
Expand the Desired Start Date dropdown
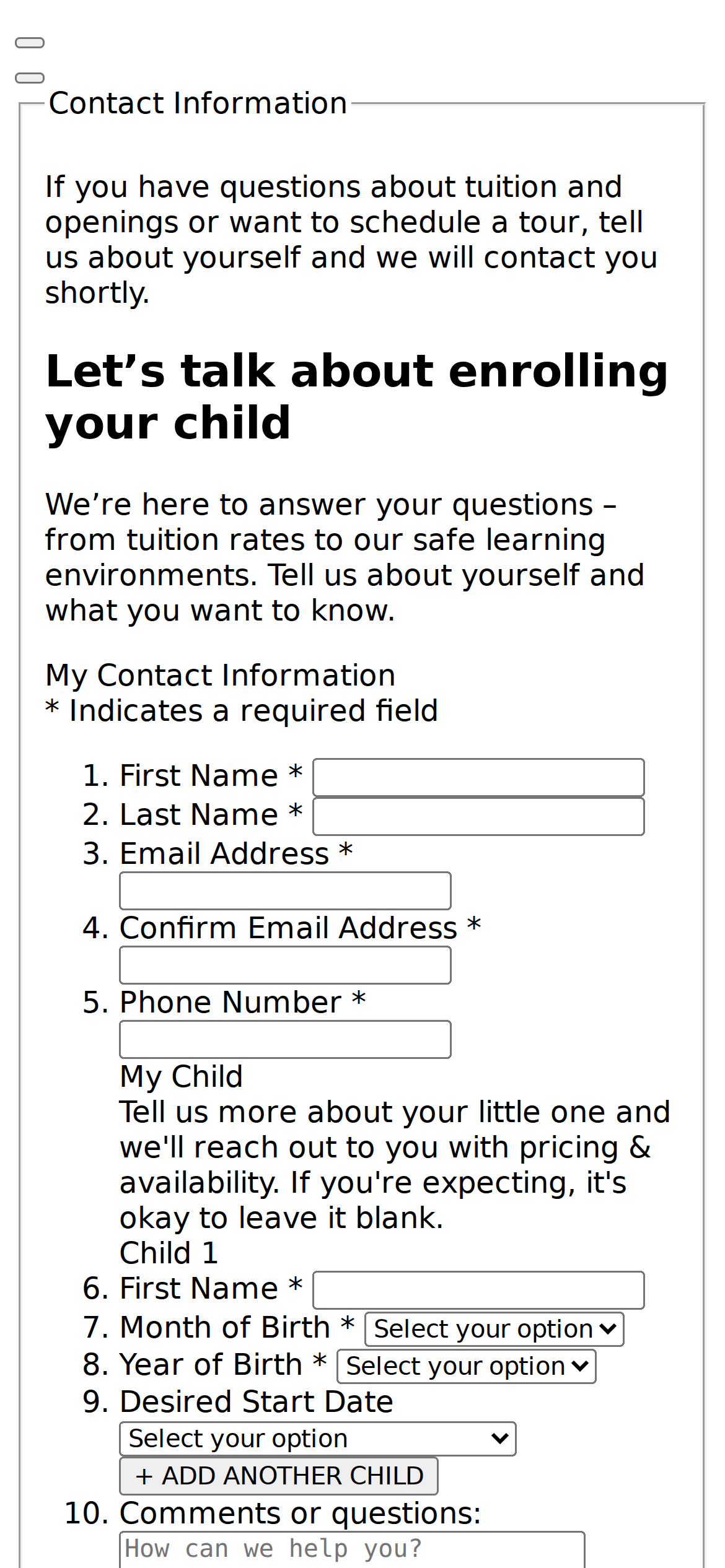318,1439
